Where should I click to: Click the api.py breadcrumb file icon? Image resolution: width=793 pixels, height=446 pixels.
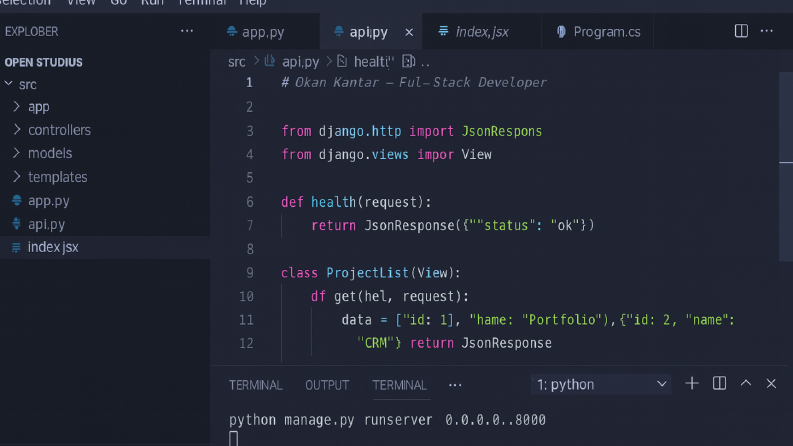tap(270, 61)
